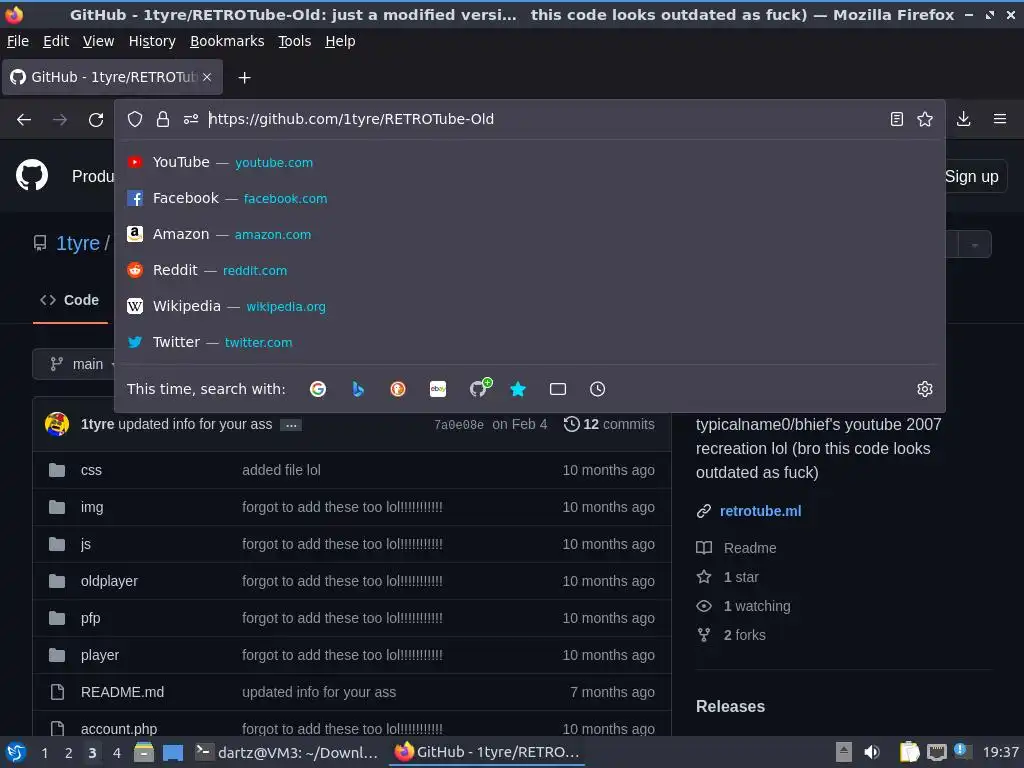
Task: Open the tray eject arrow icon
Action: pyautogui.click(x=844, y=752)
